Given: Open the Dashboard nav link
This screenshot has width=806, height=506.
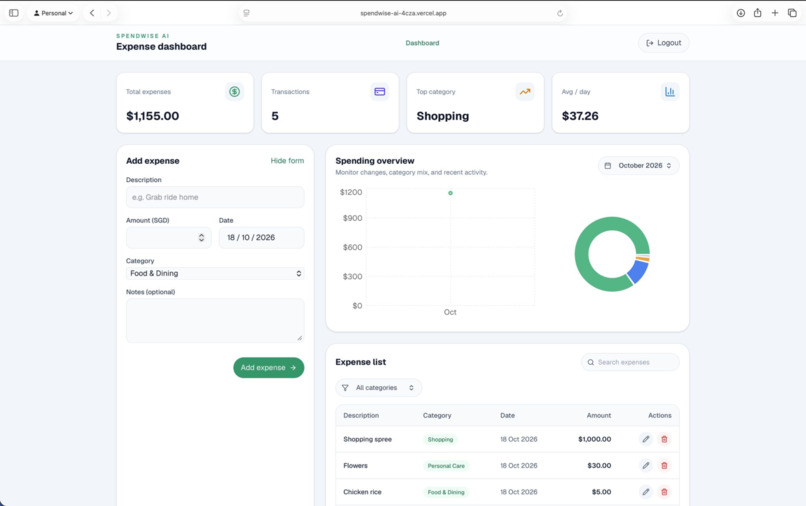Looking at the screenshot, I should [422, 43].
